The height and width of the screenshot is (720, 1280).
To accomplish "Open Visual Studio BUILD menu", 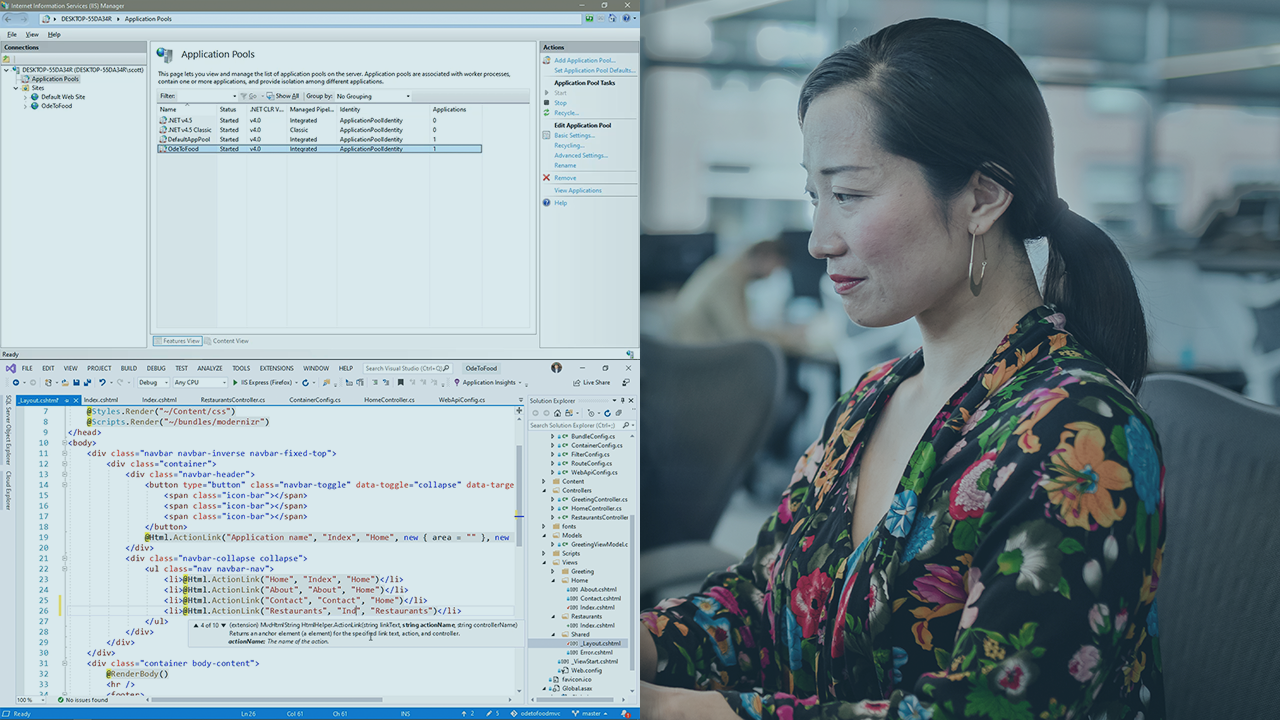I will pos(128,368).
